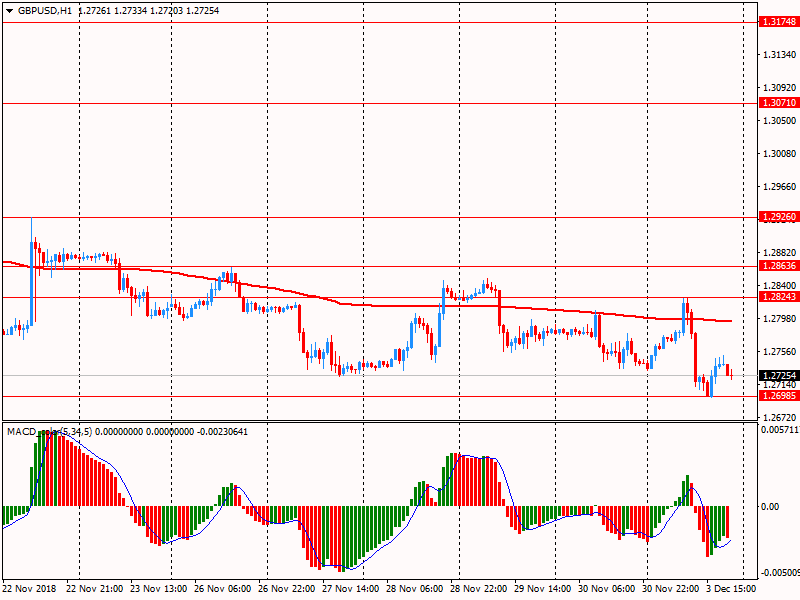Select the 1.26985 support level label
Screen dimensions: 800x600
[778, 396]
